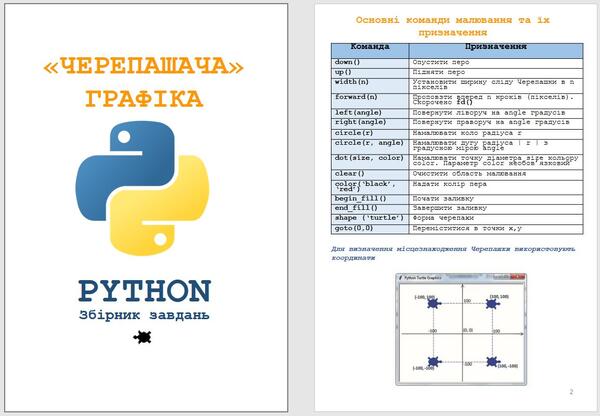
Task: Select the down() table cell
Action: (x=370, y=63)
